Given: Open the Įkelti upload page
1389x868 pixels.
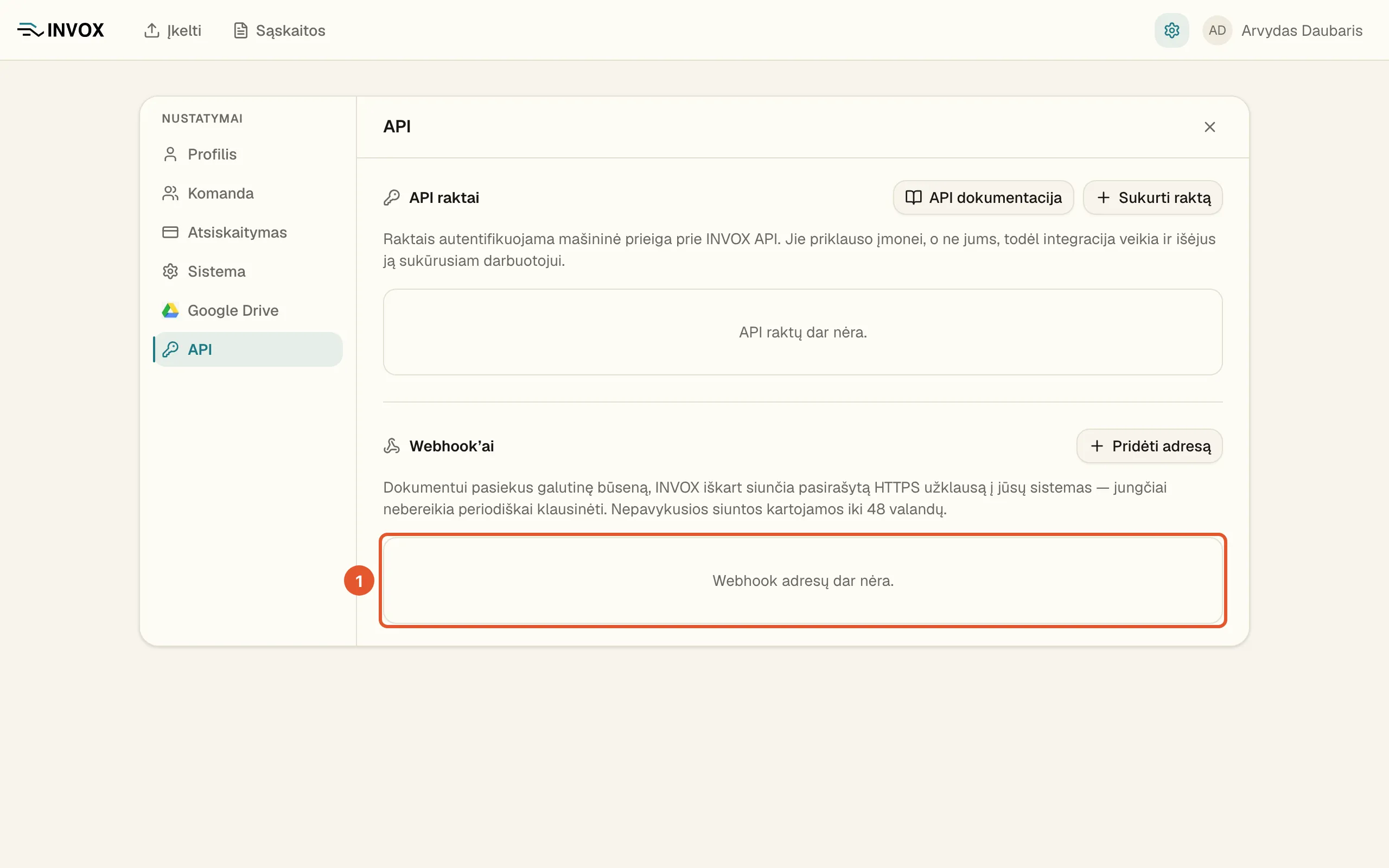Looking at the screenshot, I should 172,30.
